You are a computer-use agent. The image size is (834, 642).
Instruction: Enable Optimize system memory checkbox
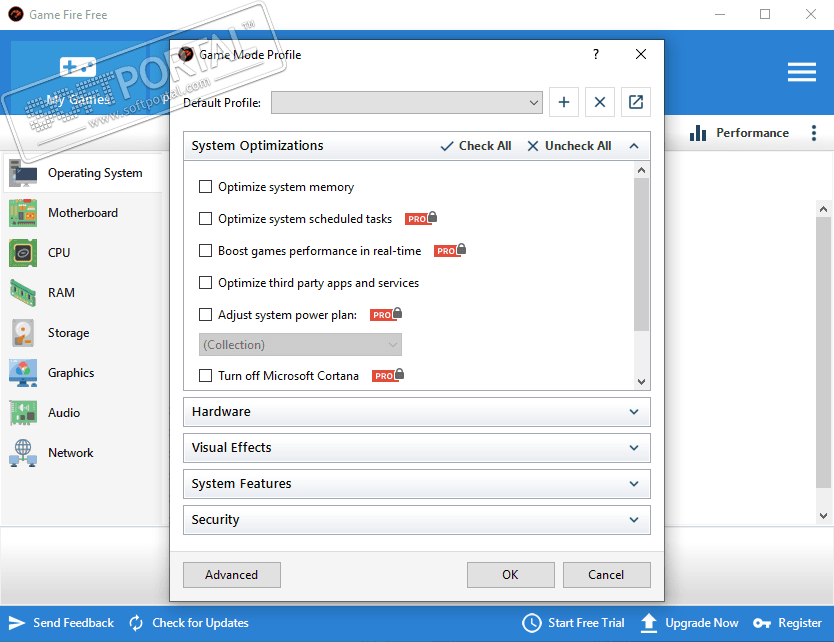point(205,187)
